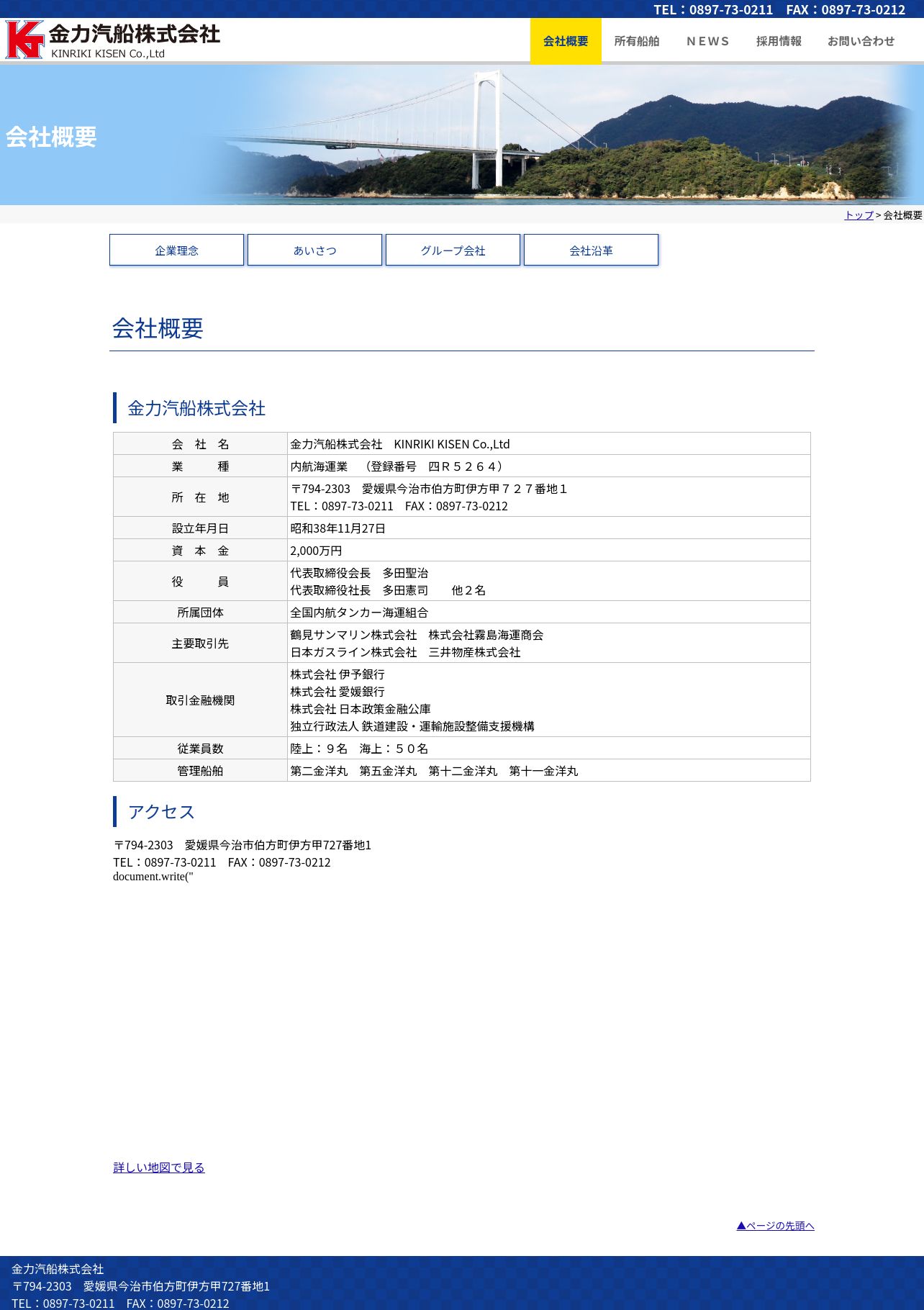Screen dimensions: 924x1310
Task: Click the 日本ガスライン株式会社 client line
Action: (405, 652)
